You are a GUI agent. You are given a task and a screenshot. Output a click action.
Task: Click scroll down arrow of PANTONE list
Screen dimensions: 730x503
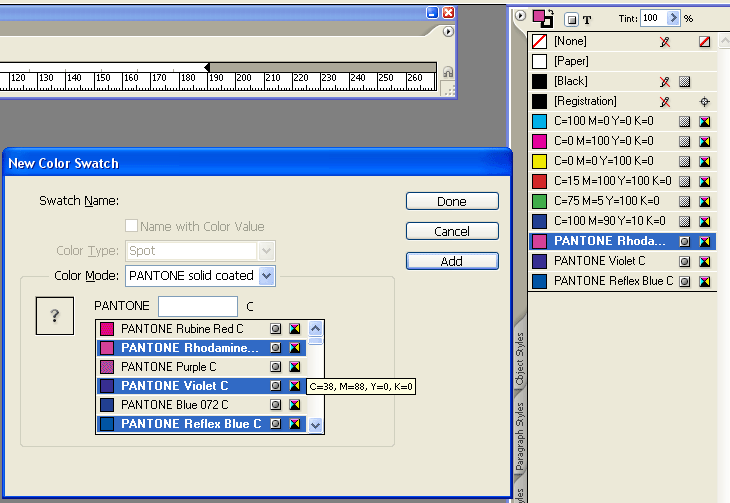pos(316,425)
